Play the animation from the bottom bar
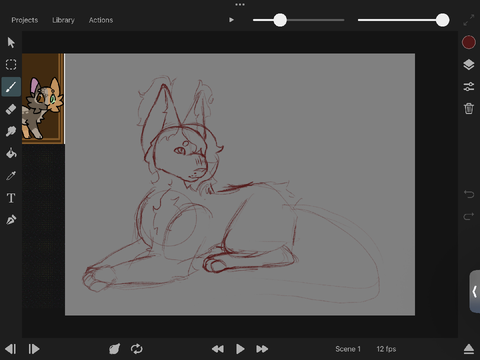This screenshot has width=480, height=360. tap(240, 349)
